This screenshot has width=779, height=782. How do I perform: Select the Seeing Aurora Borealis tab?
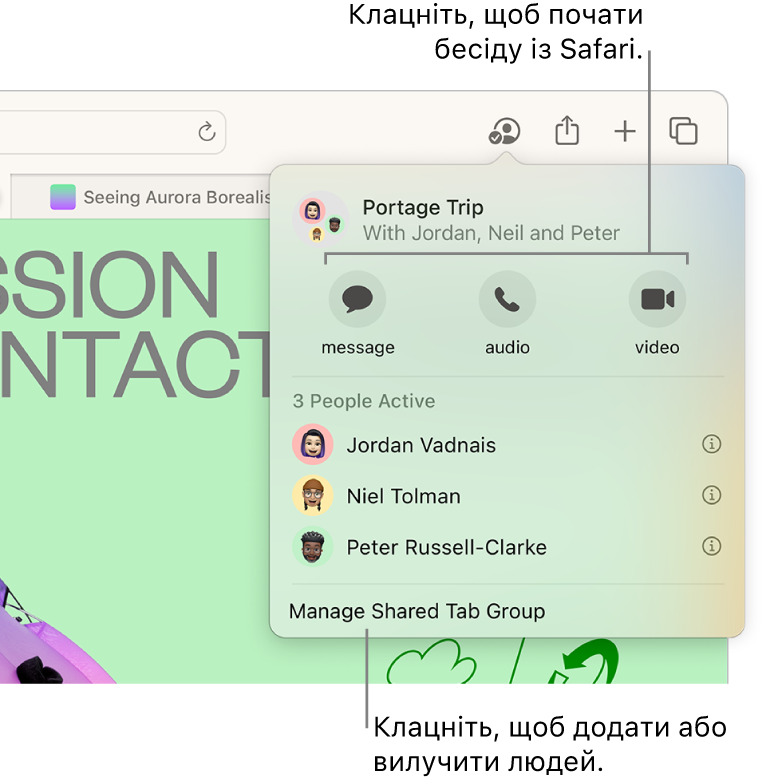pos(141,196)
